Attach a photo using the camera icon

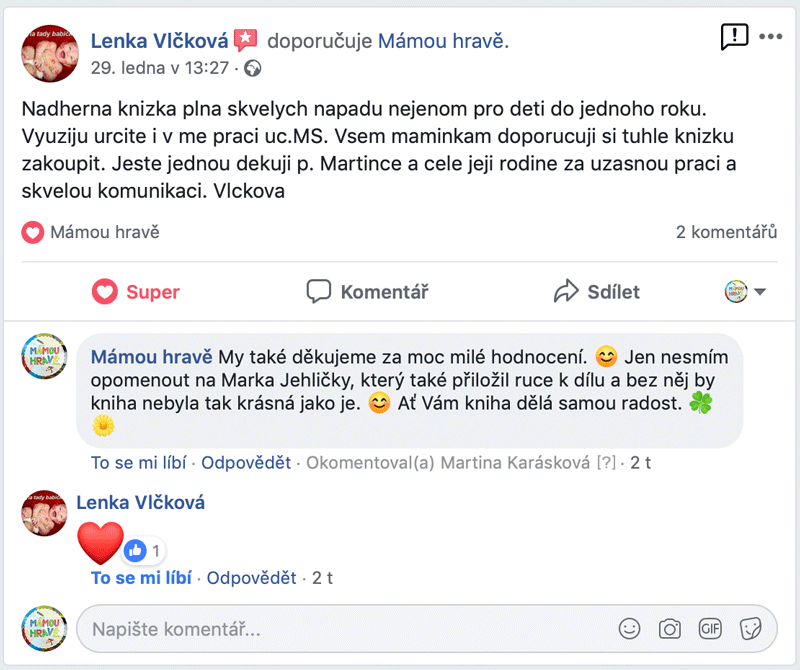tap(669, 629)
